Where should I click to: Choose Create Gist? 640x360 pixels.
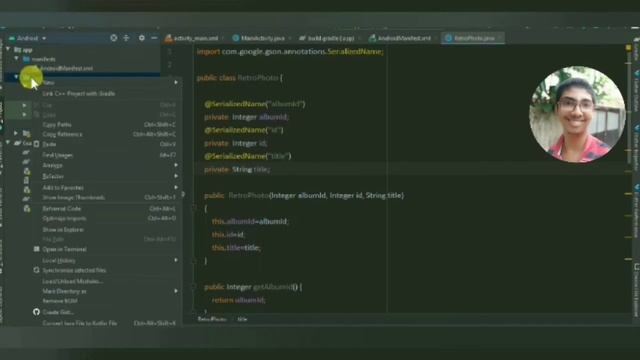point(107,312)
